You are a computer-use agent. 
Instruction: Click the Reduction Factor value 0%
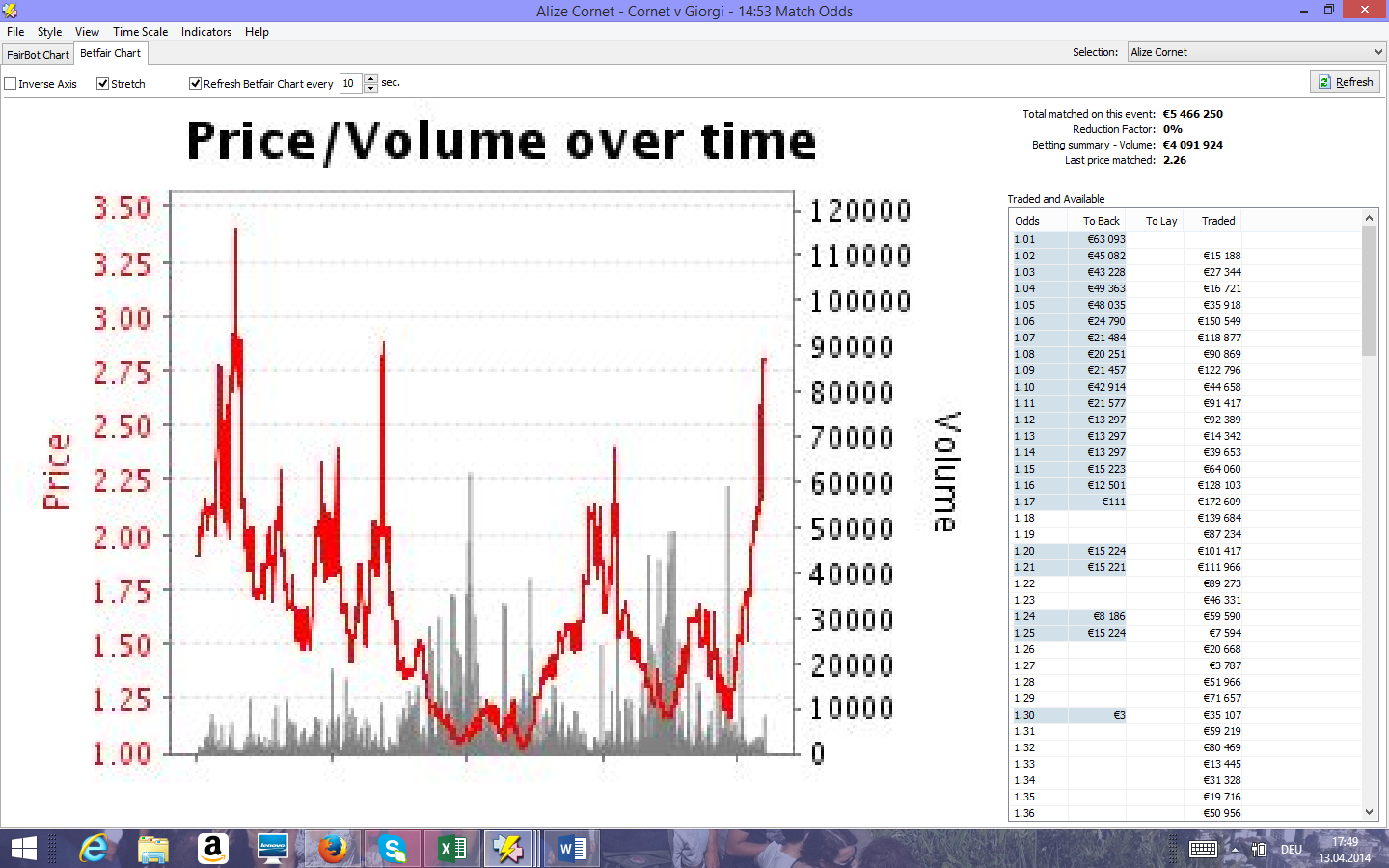[x=1173, y=129]
